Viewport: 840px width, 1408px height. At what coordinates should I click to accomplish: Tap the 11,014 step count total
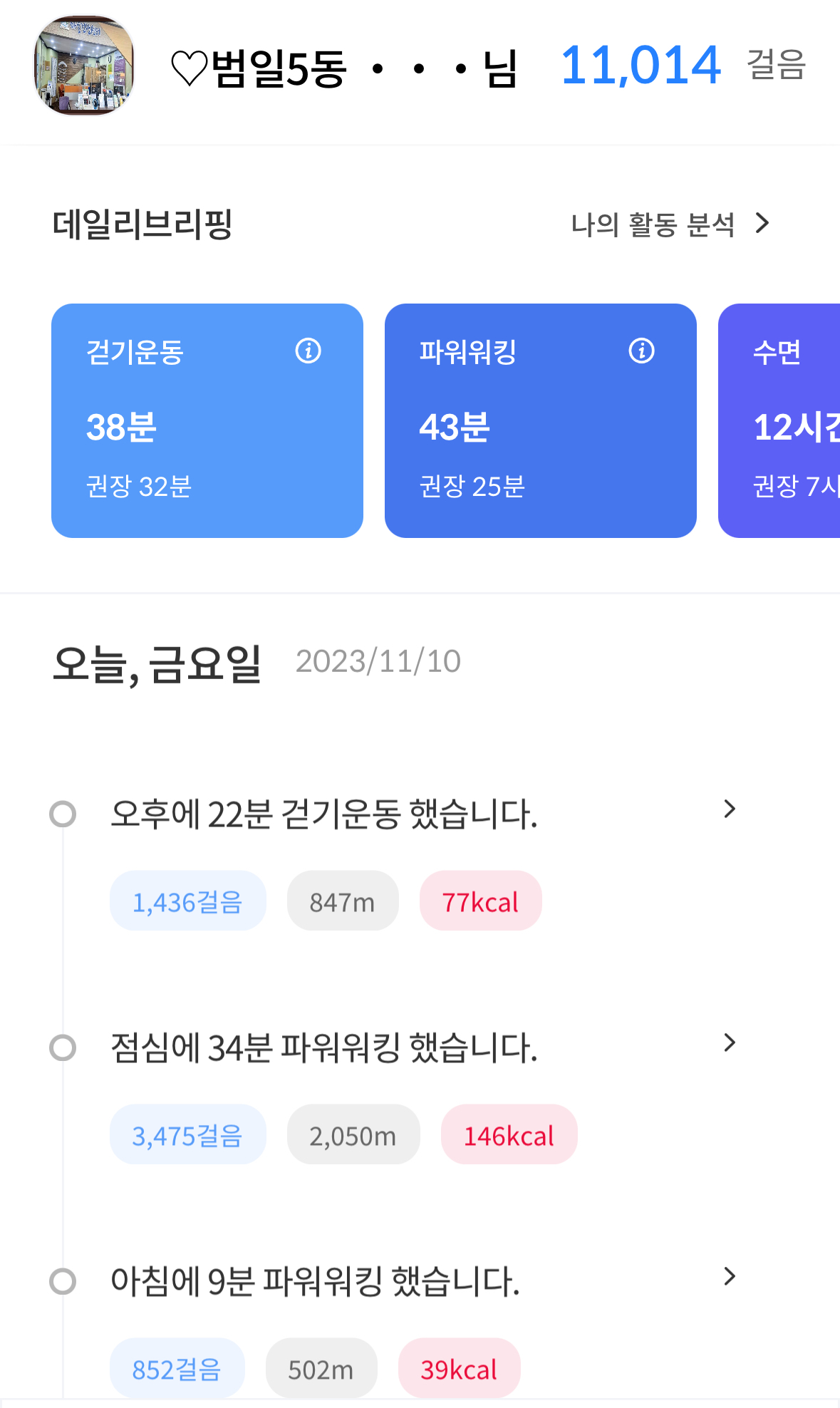(x=641, y=66)
